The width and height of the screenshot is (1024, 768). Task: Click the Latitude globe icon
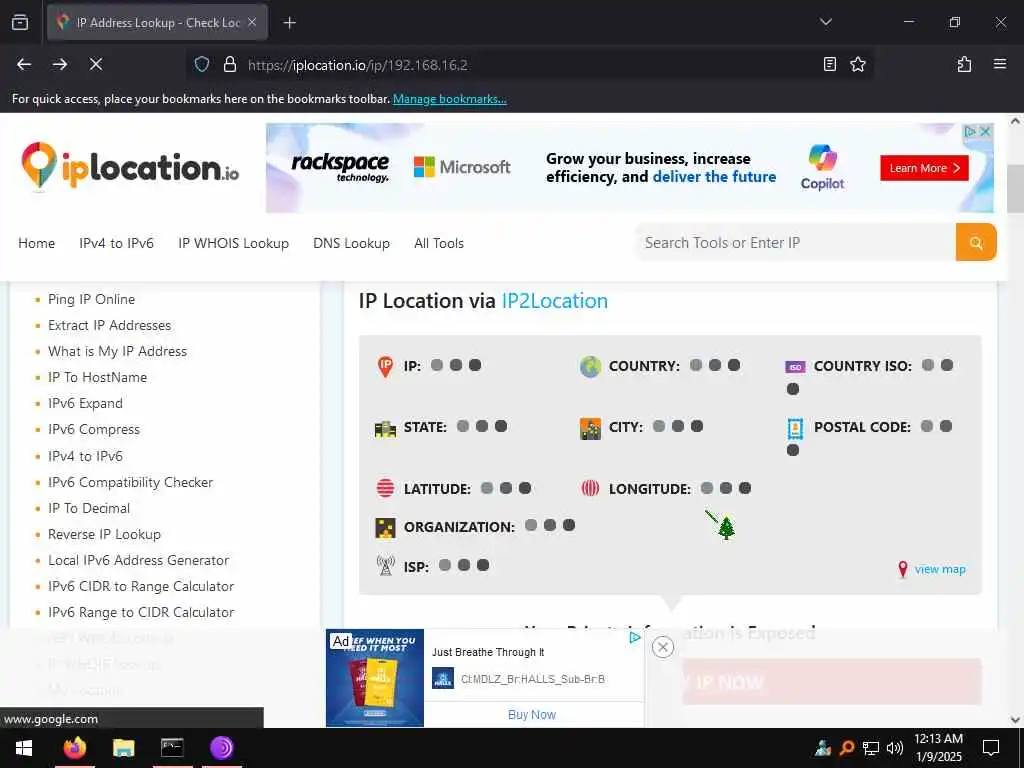click(x=385, y=488)
